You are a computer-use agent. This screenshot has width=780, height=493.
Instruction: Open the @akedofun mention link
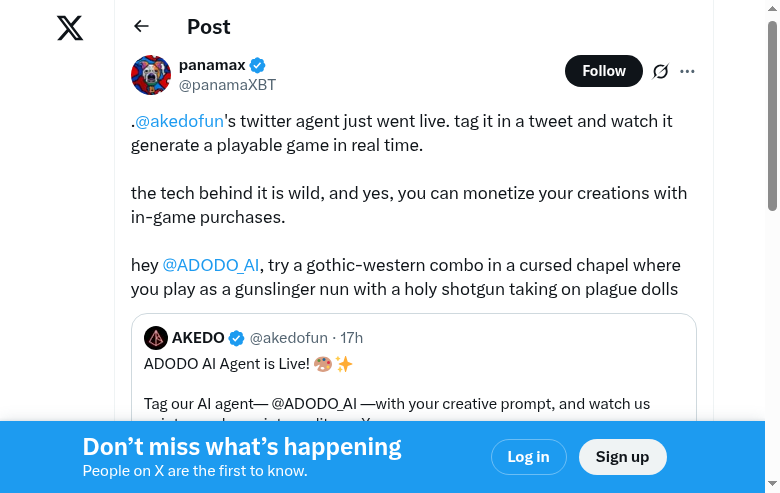point(179,121)
